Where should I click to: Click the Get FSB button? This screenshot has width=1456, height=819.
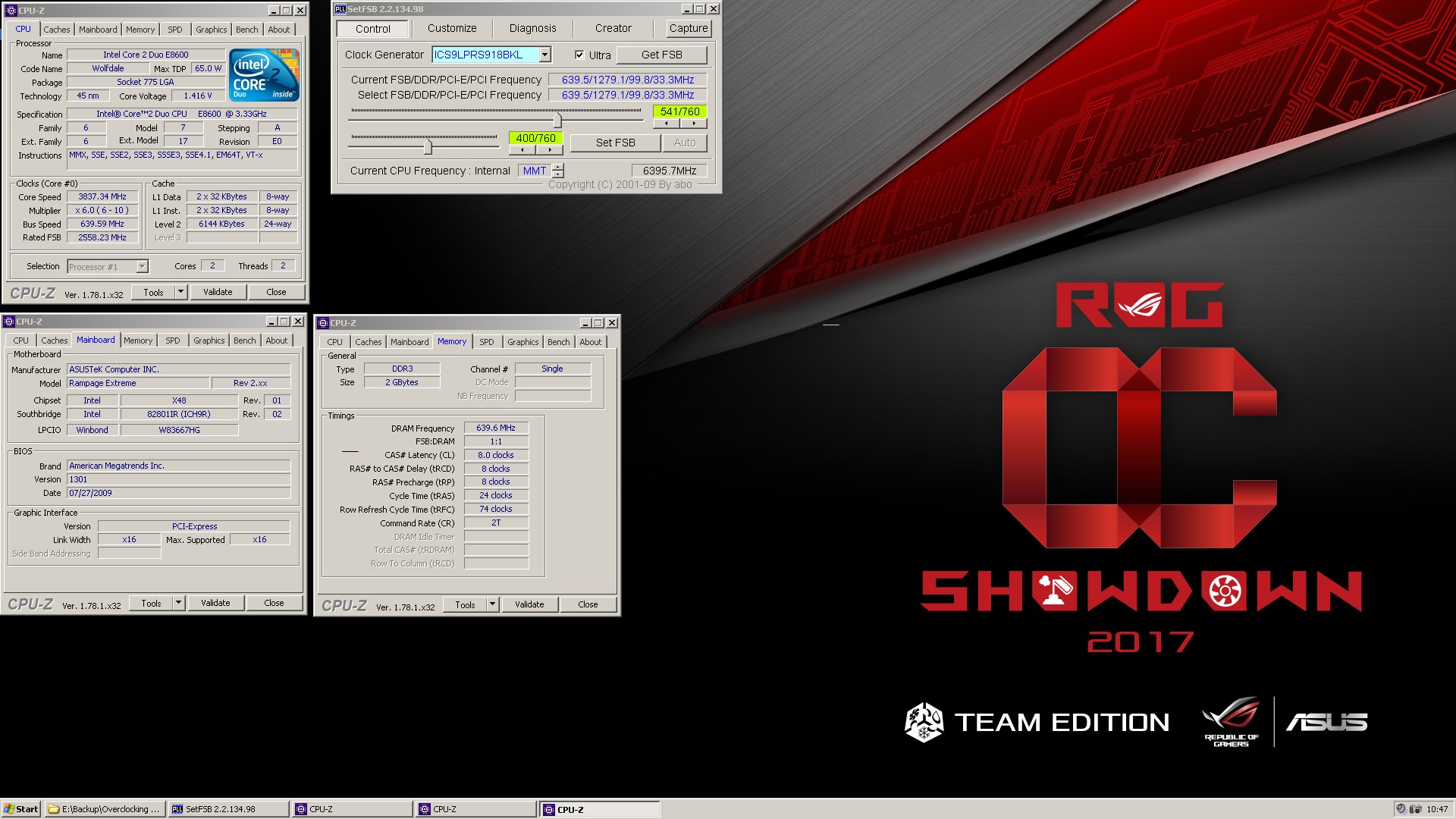point(662,55)
